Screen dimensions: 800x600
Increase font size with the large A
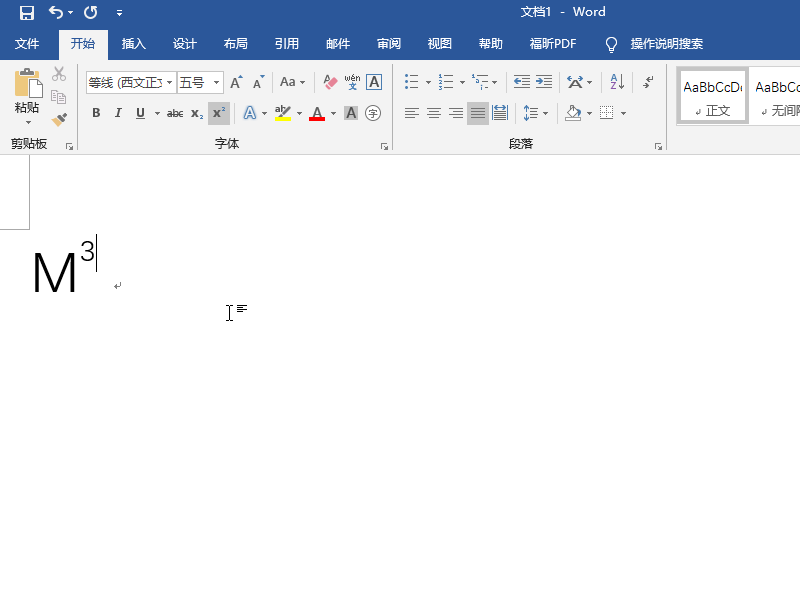(x=236, y=82)
